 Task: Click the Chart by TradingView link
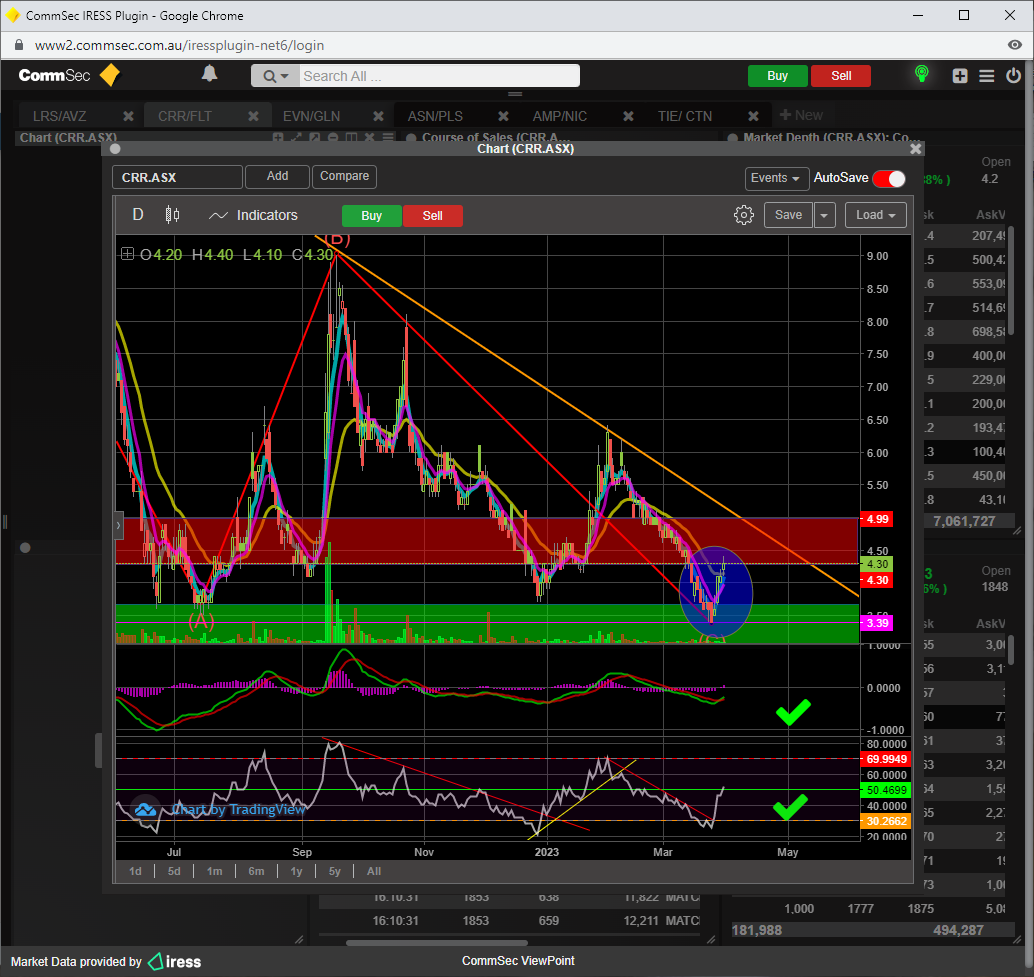tap(238, 810)
